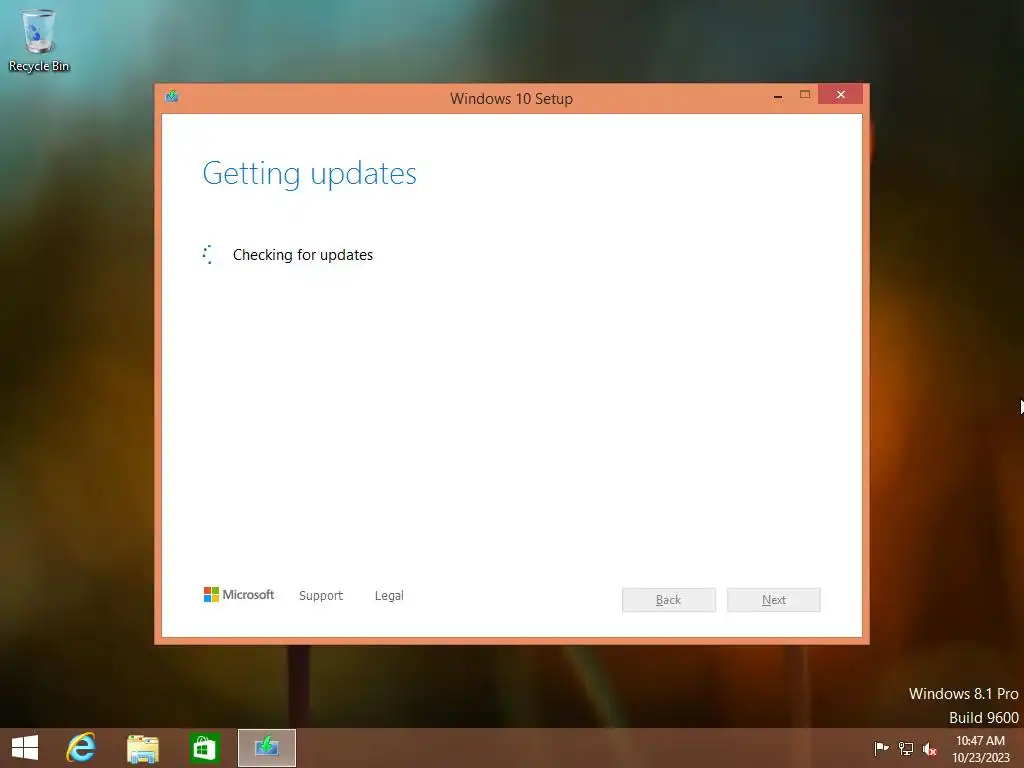Click the Next button
Screen dimensions: 1024x768
[x=774, y=600]
